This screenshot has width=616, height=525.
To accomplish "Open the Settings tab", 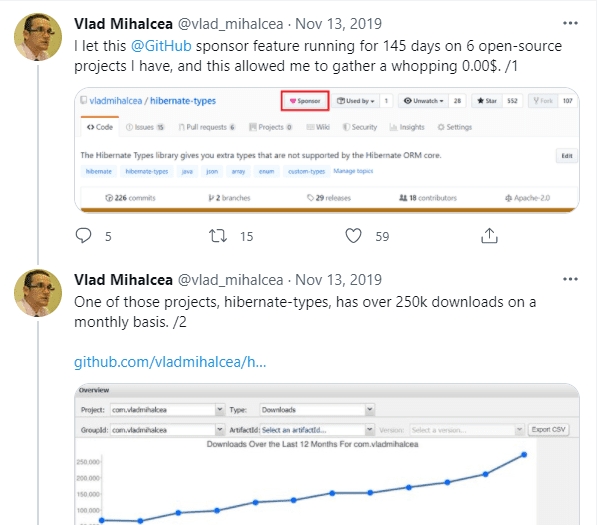I will (x=455, y=127).
